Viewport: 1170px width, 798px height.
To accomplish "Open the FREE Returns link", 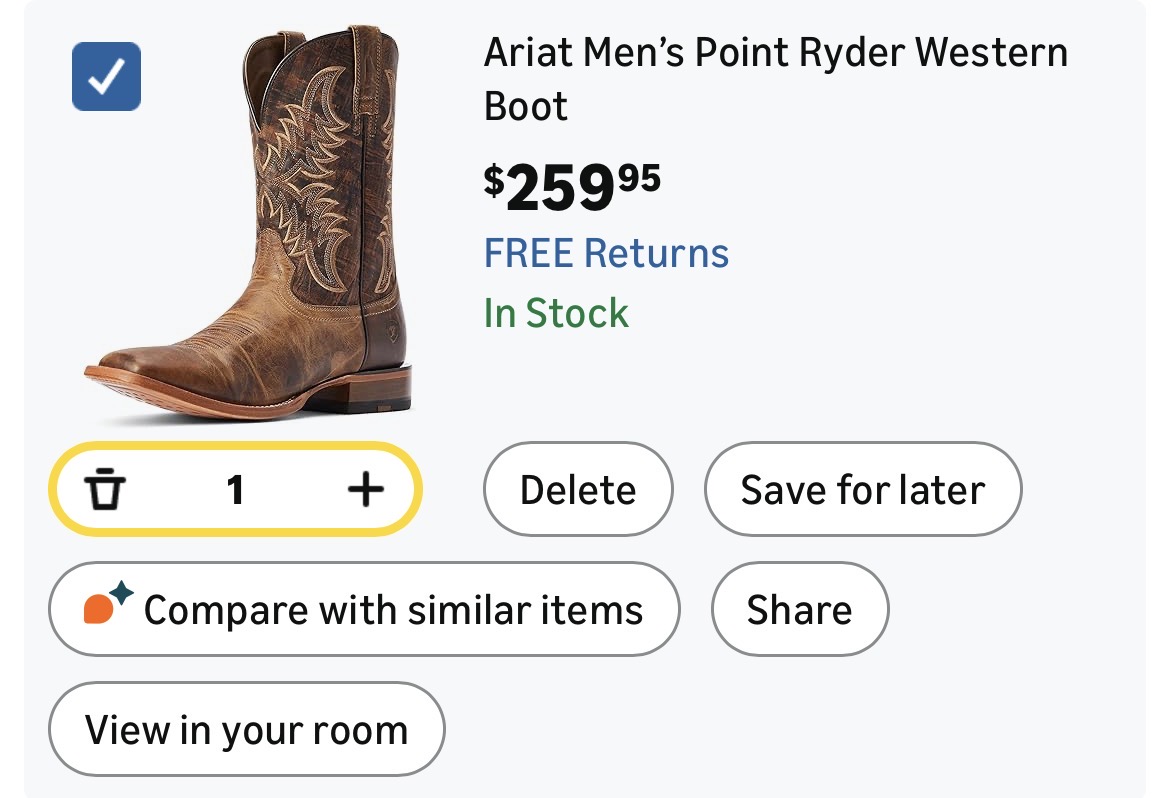I will click(606, 253).
